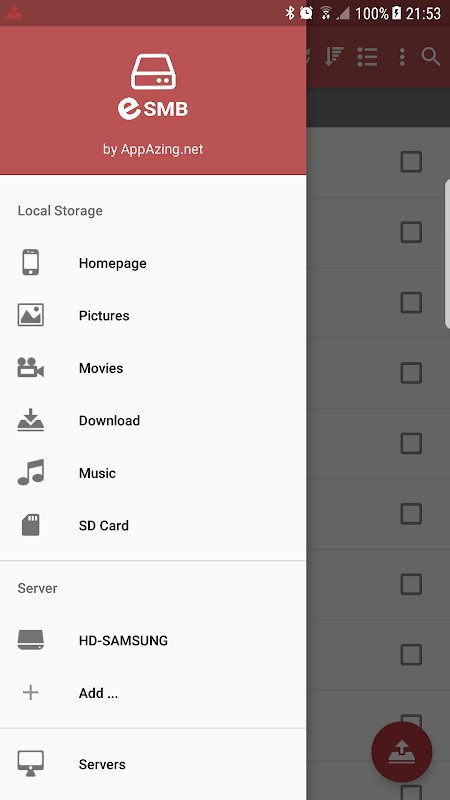Tap the HD-SAMSUNG drive icon
Image resolution: width=450 pixels, height=800 pixels.
pos(31,640)
